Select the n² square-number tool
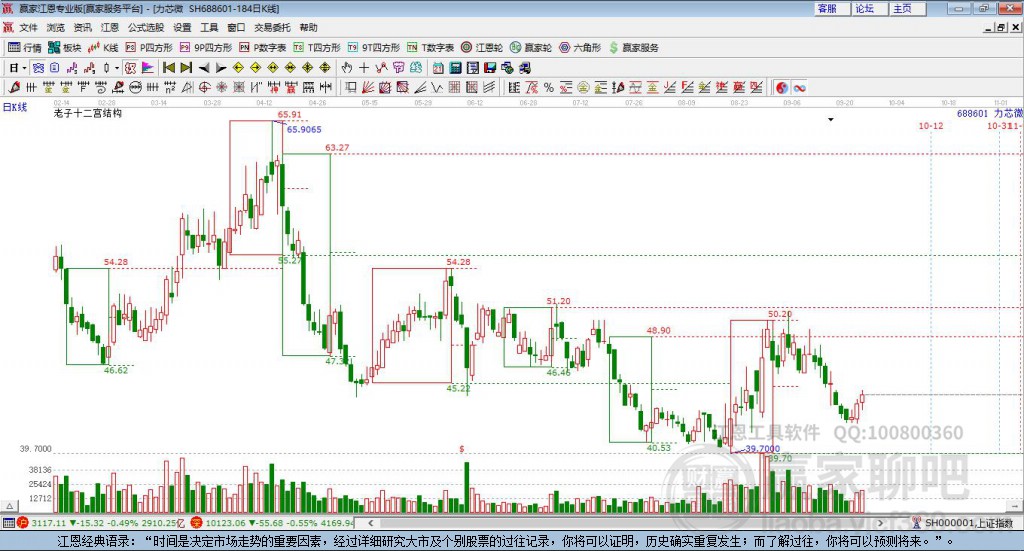The height and width of the screenshot is (551, 1024). pos(170,87)
